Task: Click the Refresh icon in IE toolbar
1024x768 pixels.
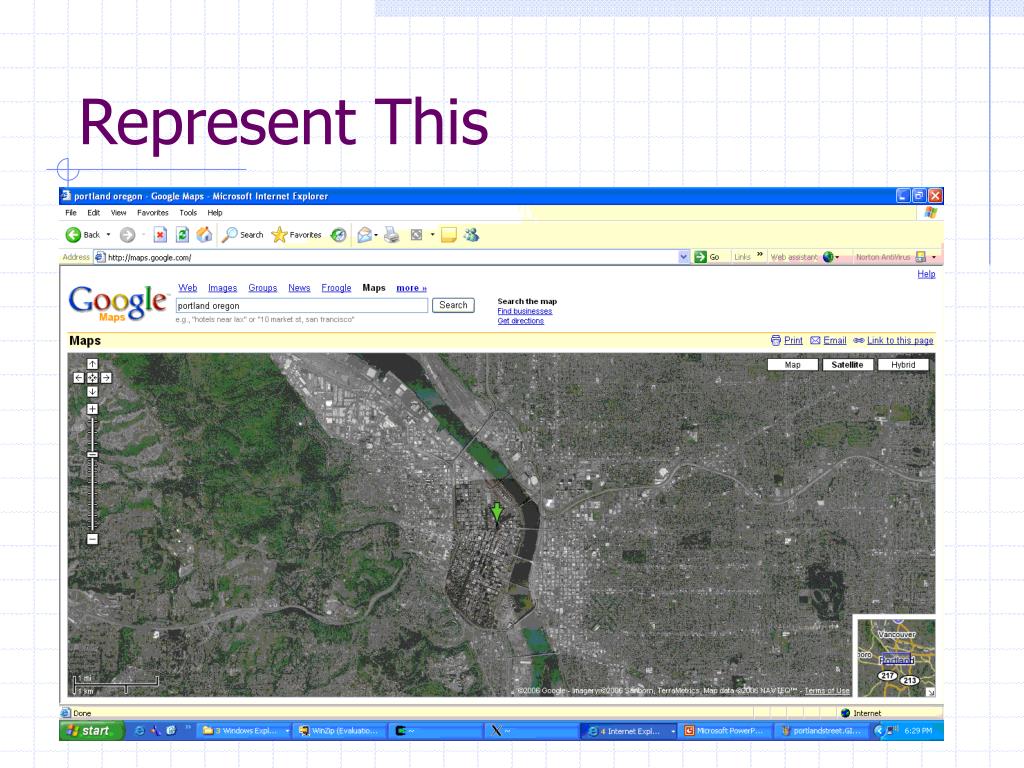Action: pos(182,235)
